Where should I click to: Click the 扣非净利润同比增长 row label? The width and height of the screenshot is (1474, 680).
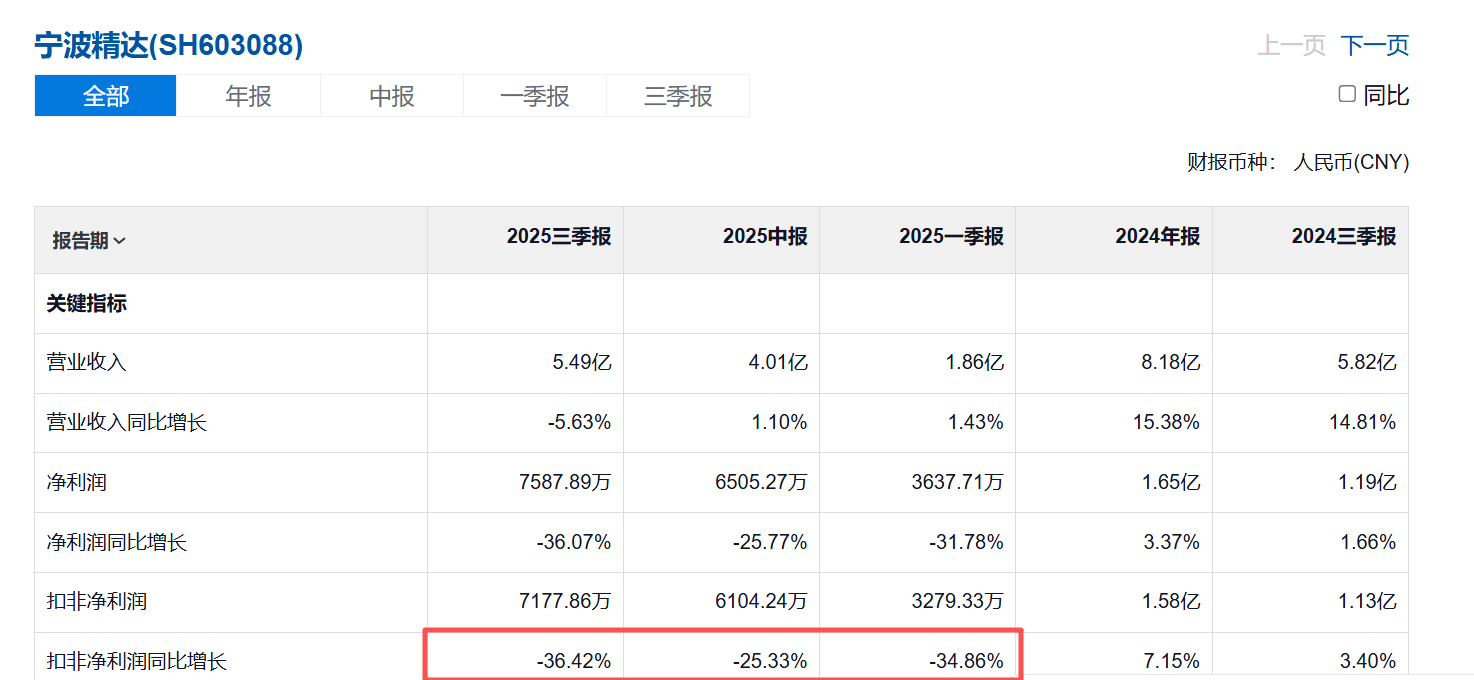[137, 661]
